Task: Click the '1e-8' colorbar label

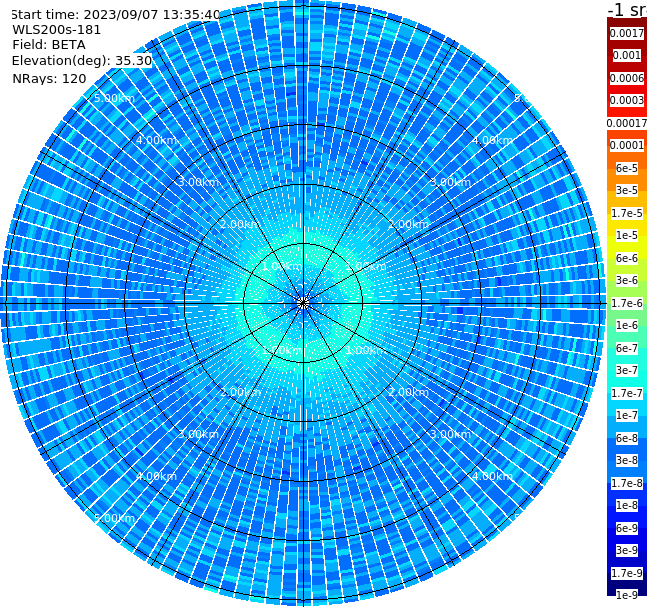Action: (627, 505)
